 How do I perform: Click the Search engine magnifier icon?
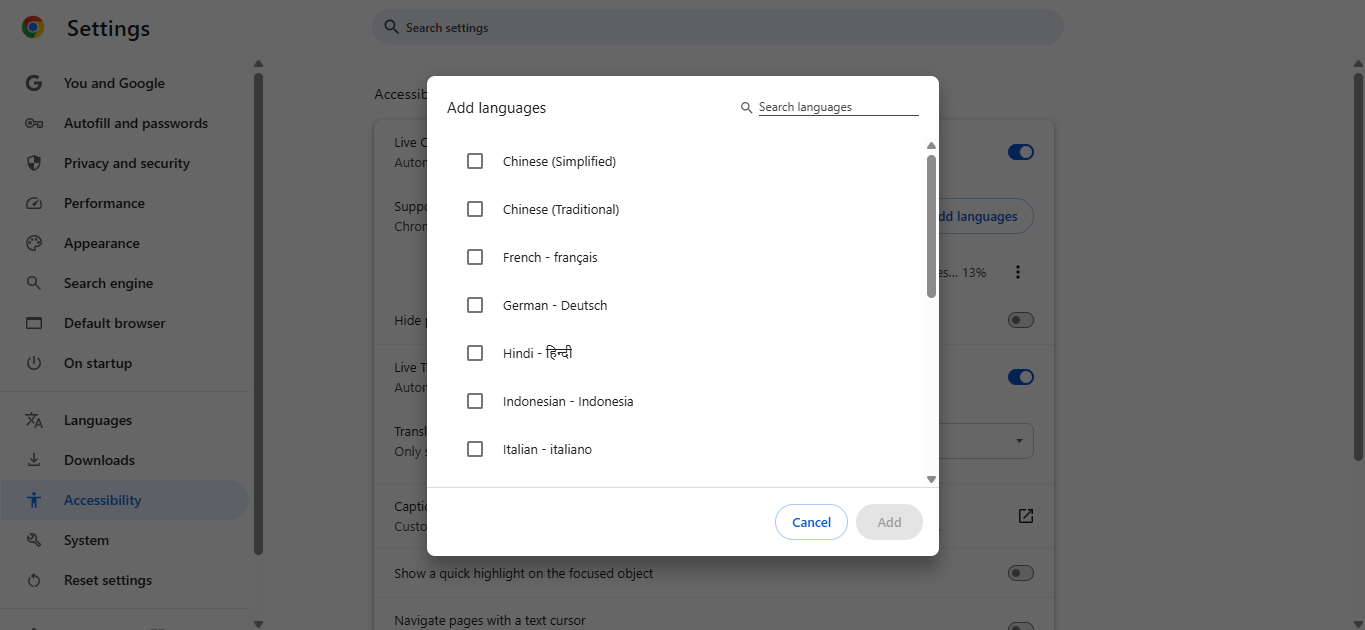[34, 283]
